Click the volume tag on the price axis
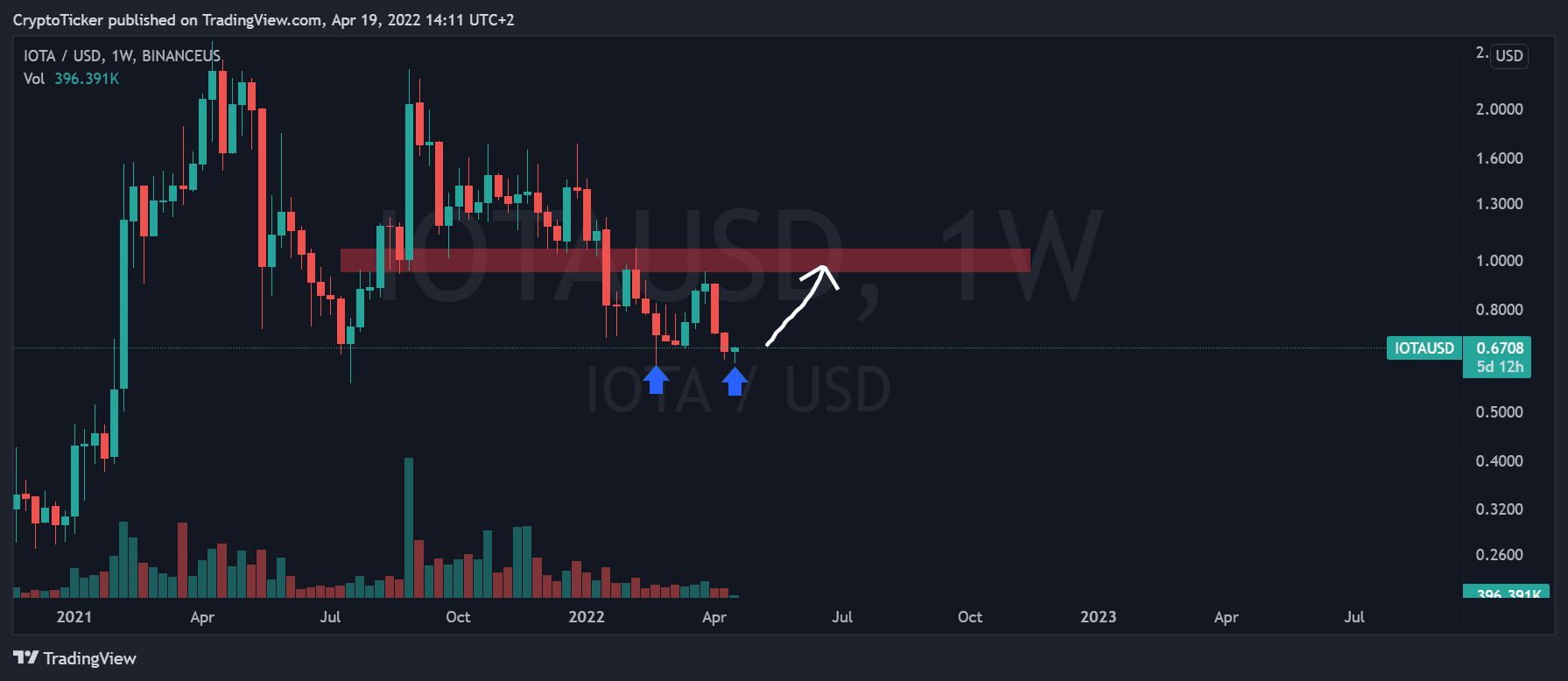1568x681 pixels. tap(1506, 593)
